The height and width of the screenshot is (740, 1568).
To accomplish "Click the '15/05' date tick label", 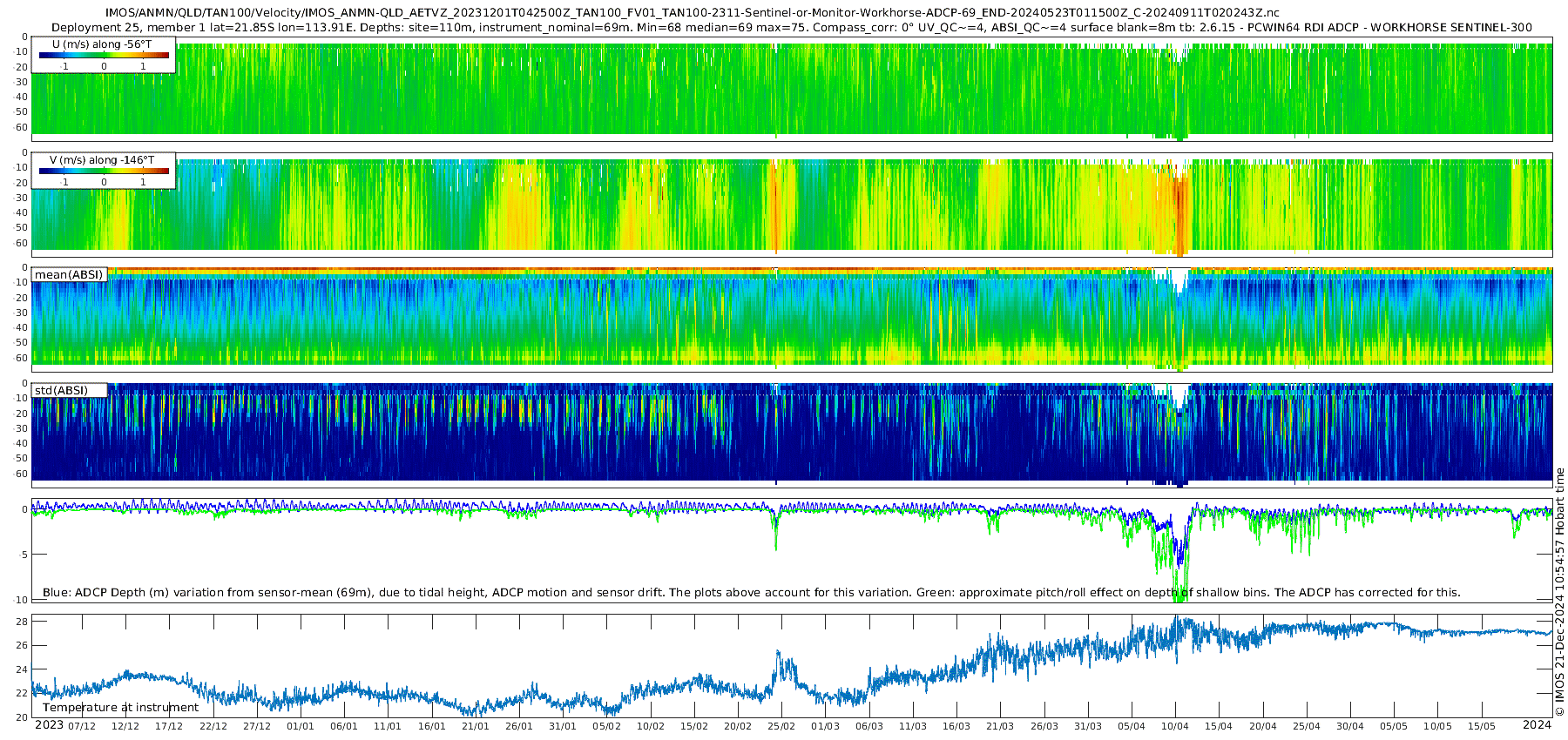I will 1482,727.
